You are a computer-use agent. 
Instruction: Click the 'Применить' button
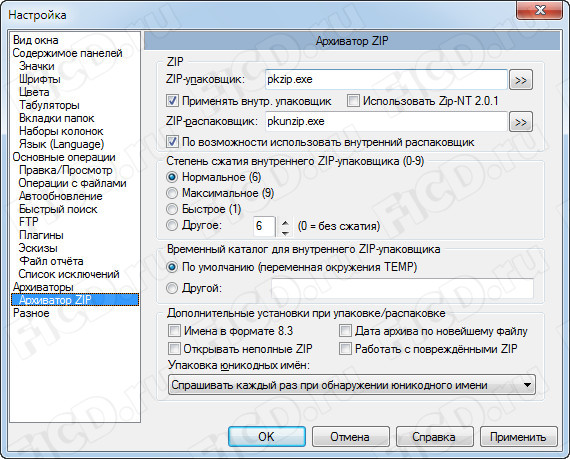(x=518, y=436)
